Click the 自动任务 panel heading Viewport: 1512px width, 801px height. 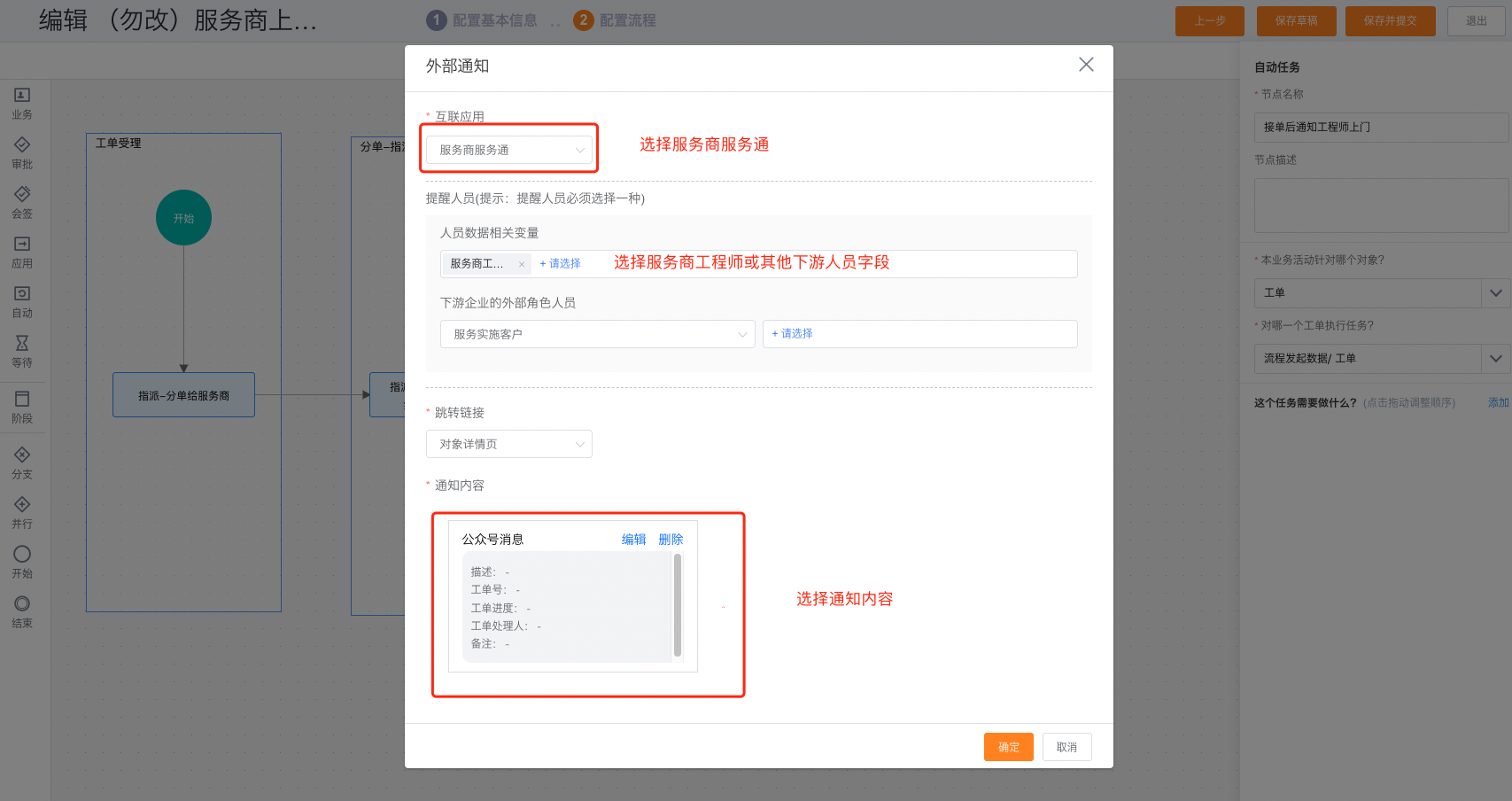pos(1277,67)
